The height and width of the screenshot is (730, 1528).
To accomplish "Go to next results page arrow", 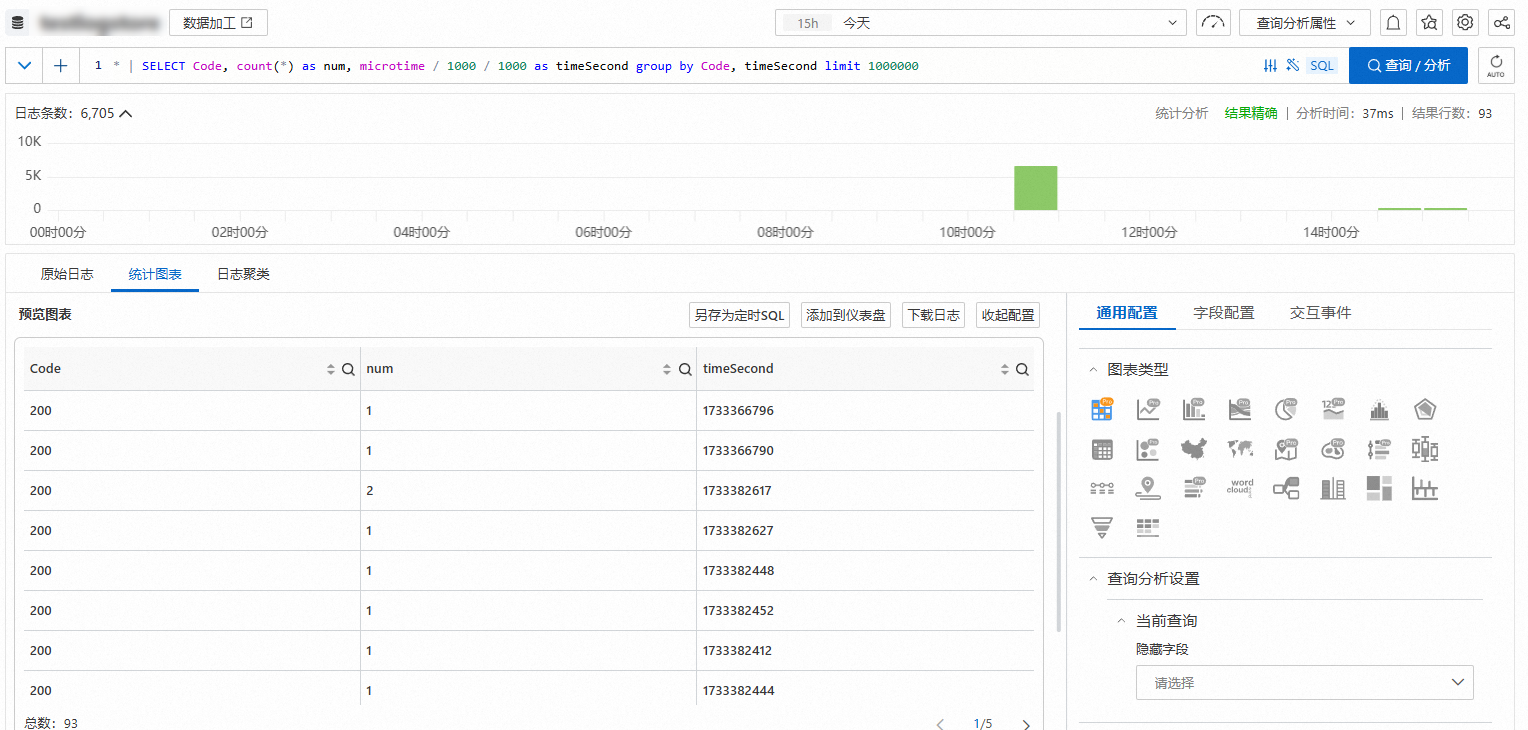I will click(x=1026, y=724).
